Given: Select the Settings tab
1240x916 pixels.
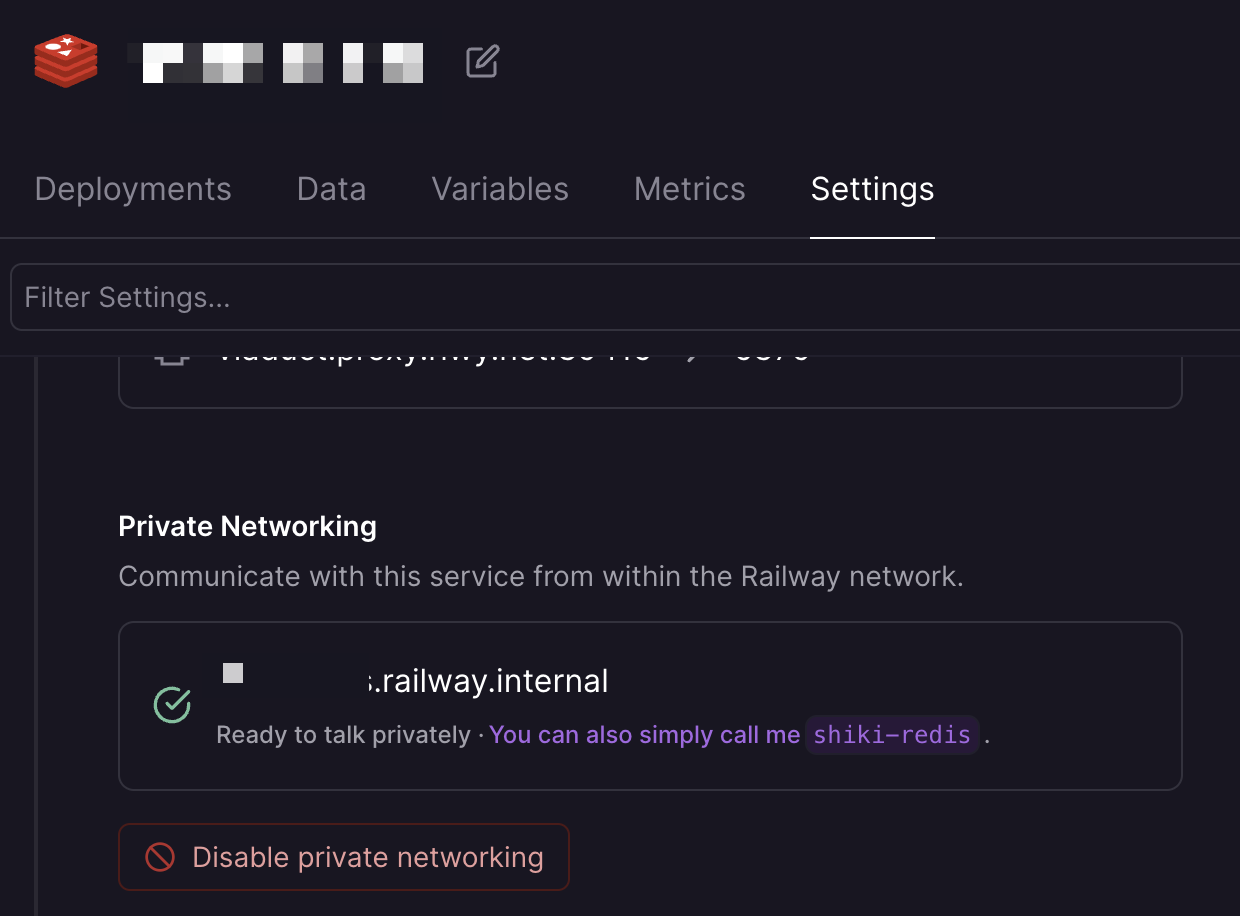Looking at the screenshot, I should 871,189.
